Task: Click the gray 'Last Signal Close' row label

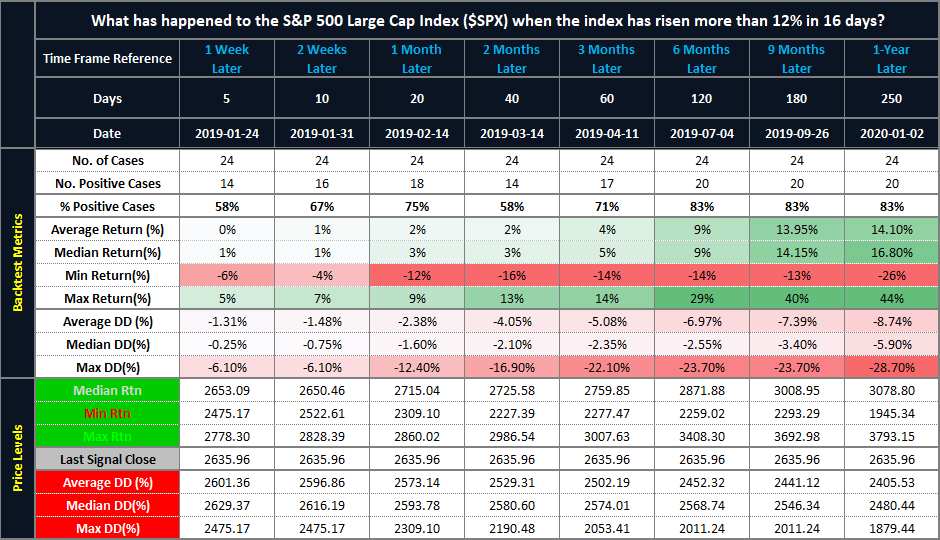Action: click(107, 458)
